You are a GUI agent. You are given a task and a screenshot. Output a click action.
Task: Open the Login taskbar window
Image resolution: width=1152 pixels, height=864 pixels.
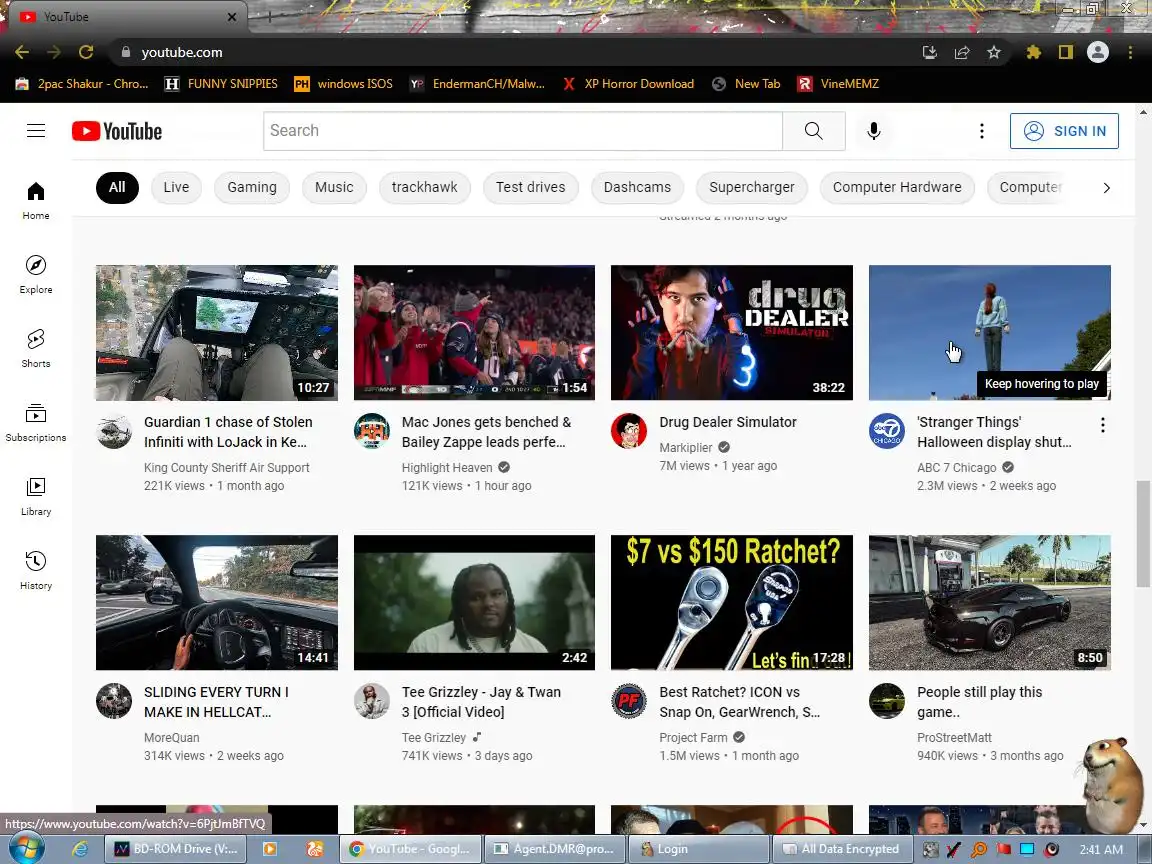(701, 849)
